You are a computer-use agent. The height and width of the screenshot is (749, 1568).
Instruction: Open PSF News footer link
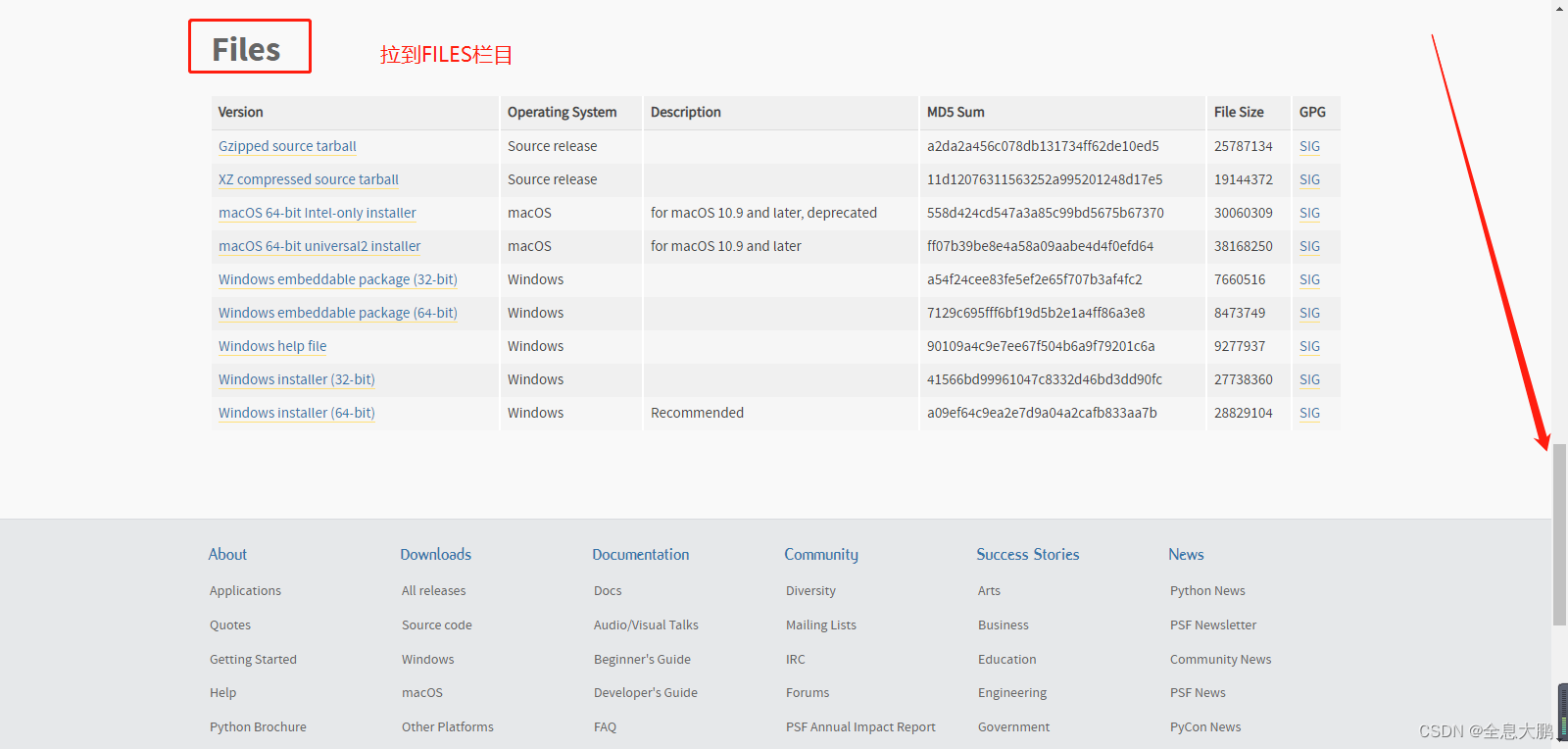pyautogui.click(x=1198, y=693)
